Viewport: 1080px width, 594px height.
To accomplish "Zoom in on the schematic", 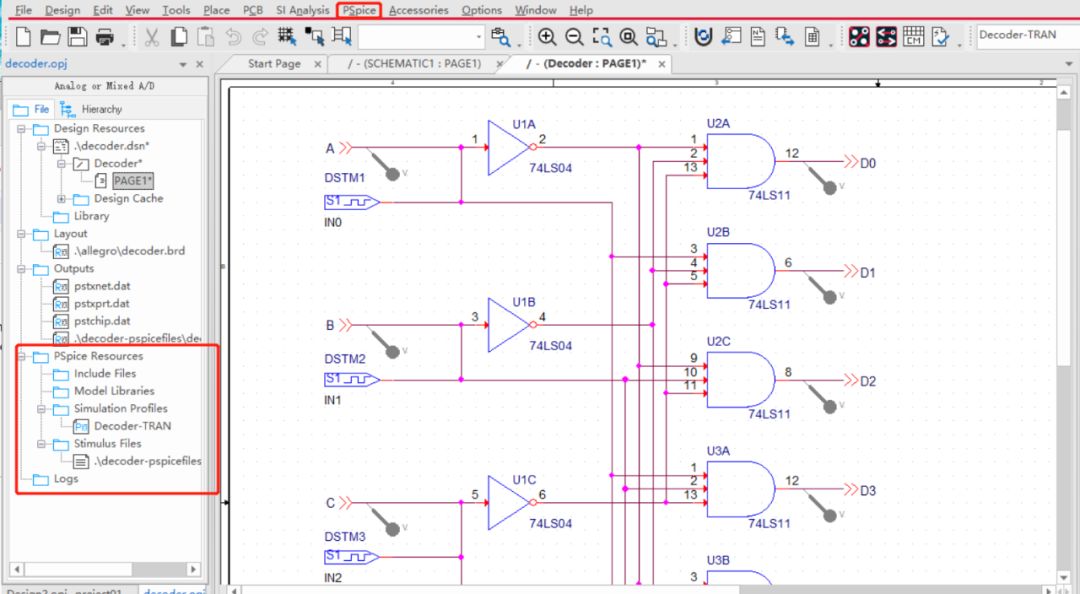I will click(547, 37).
